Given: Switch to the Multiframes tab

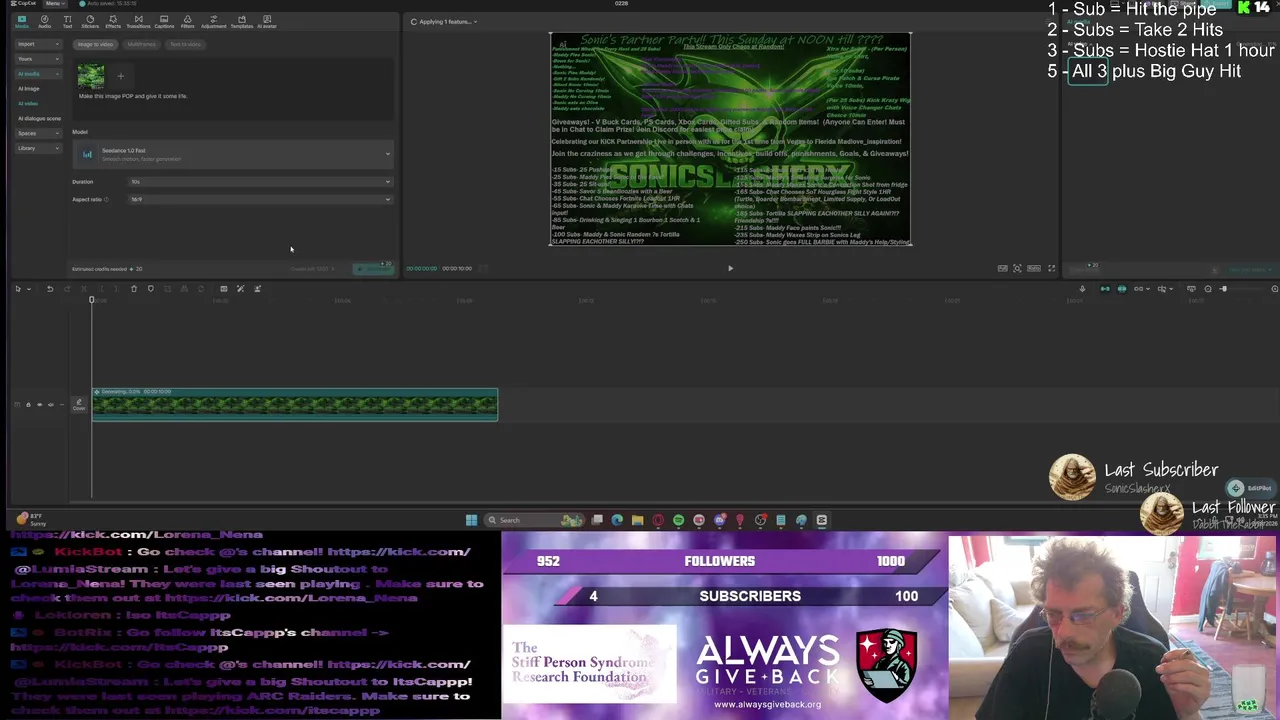Looking at the screenshot, I should tap(141, 44).
